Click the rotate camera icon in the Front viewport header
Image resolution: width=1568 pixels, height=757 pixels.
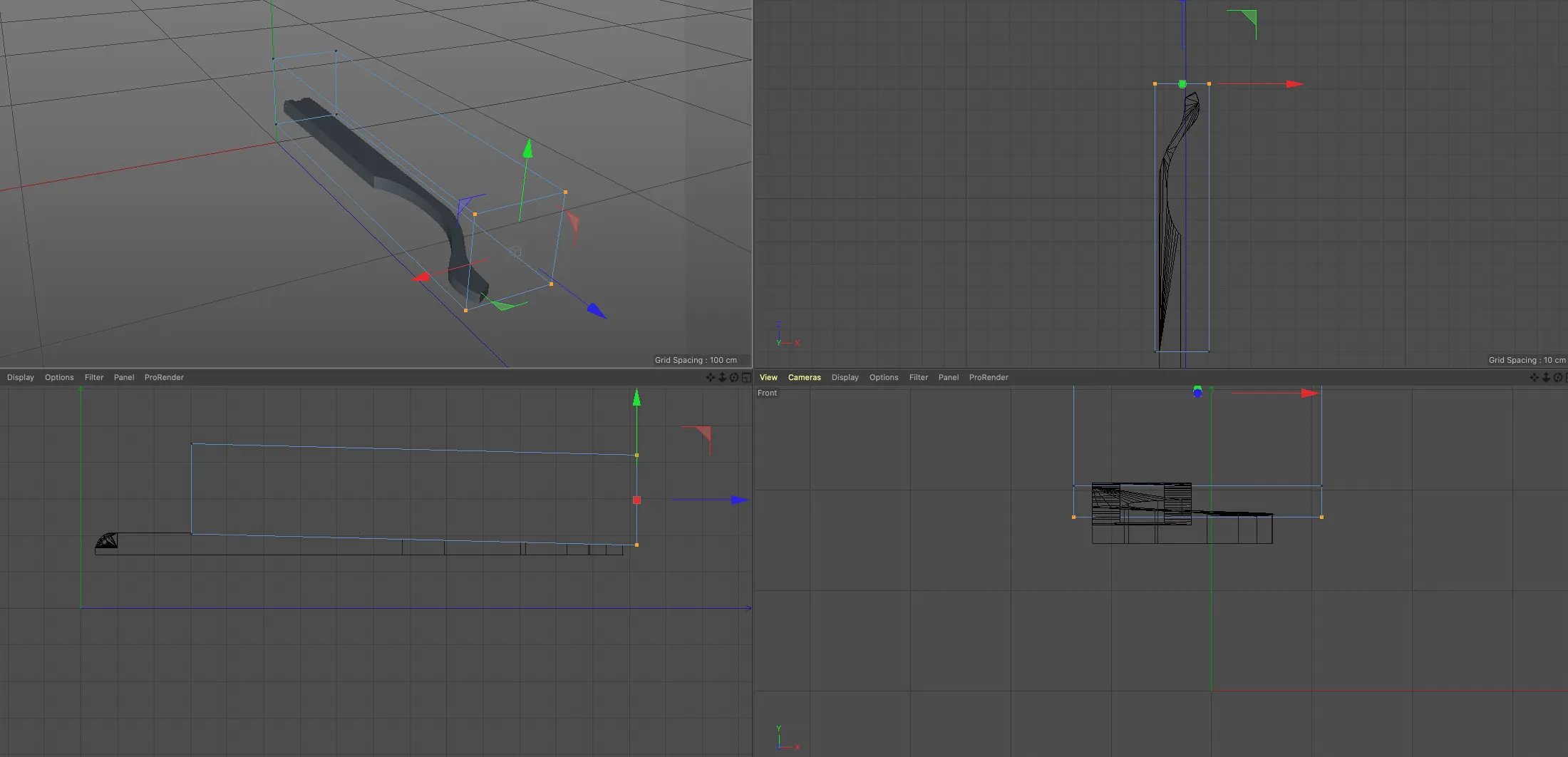[1558, 378]
